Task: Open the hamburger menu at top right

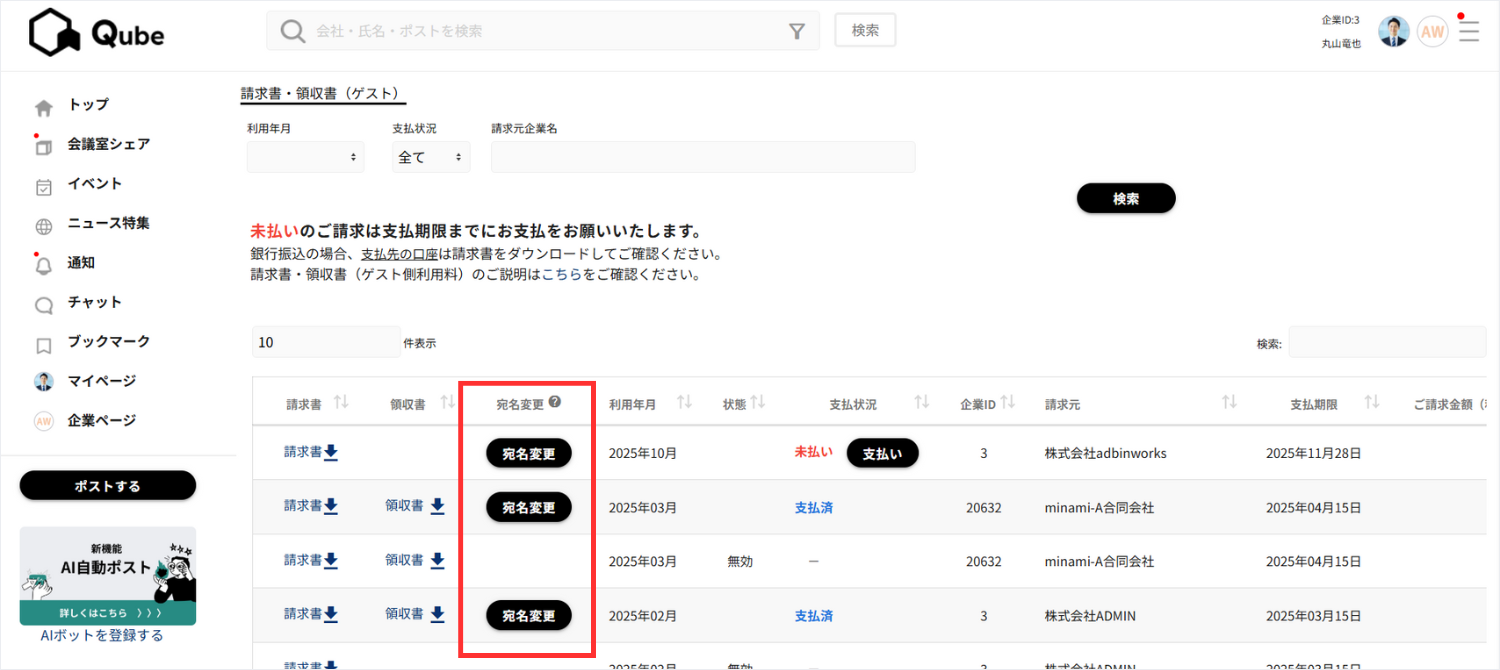Action: pyautogui.click(x=1467, y=31)
